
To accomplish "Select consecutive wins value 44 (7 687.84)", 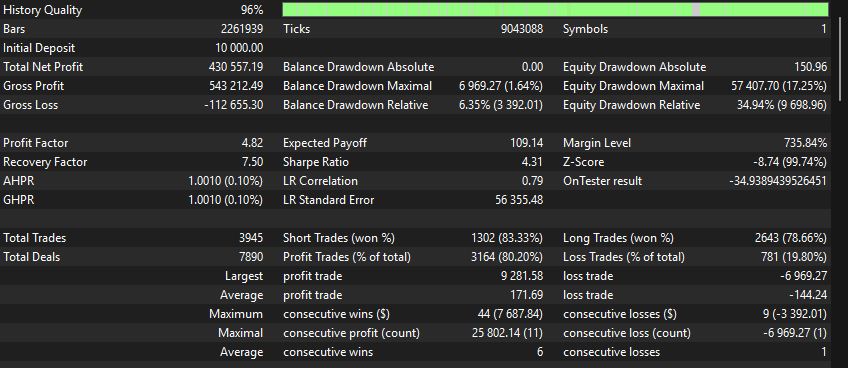I will 511,314.
